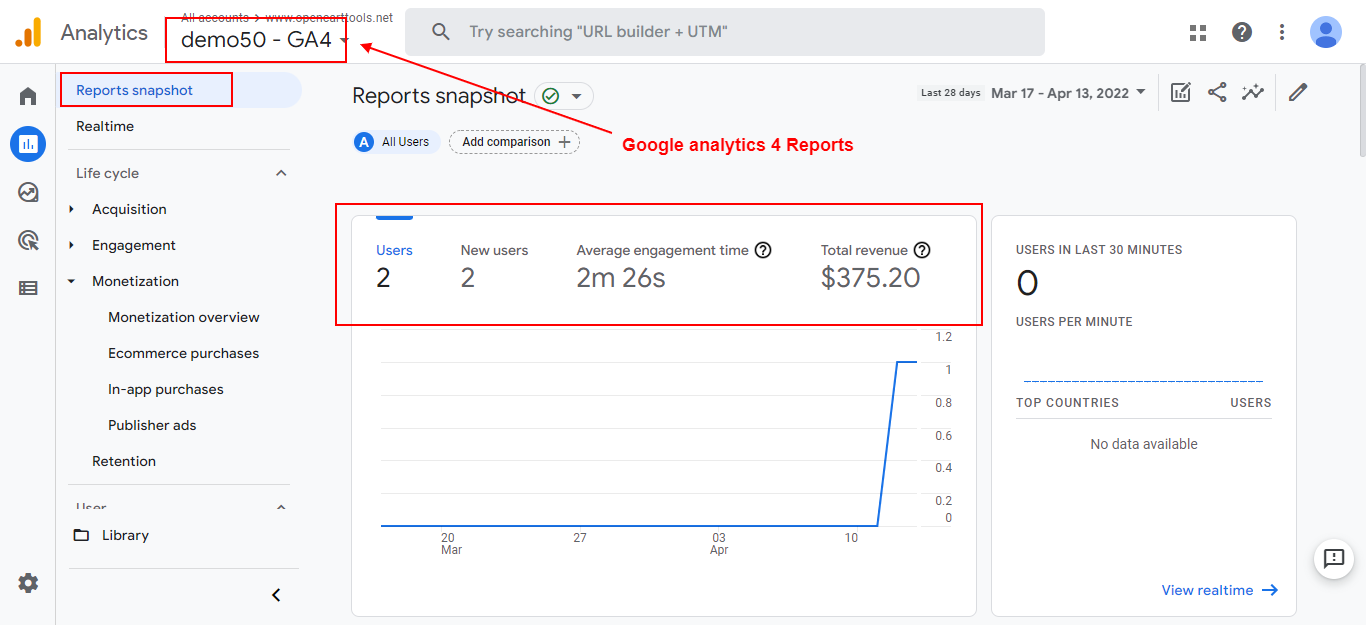Go to the Realtime report

pyautogui.click(x=105, y=126)
